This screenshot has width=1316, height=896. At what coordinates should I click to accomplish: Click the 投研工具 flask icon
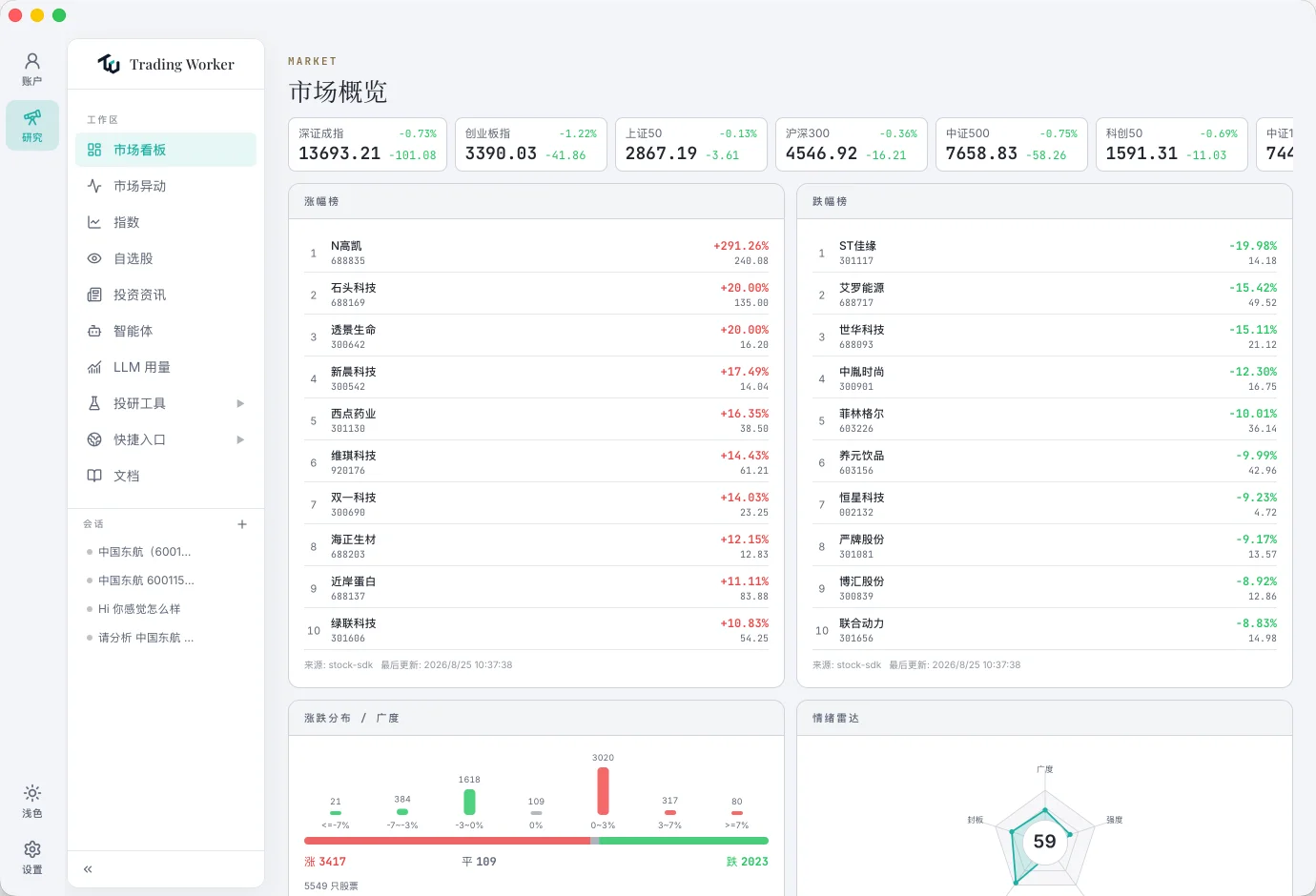(94, 403)
